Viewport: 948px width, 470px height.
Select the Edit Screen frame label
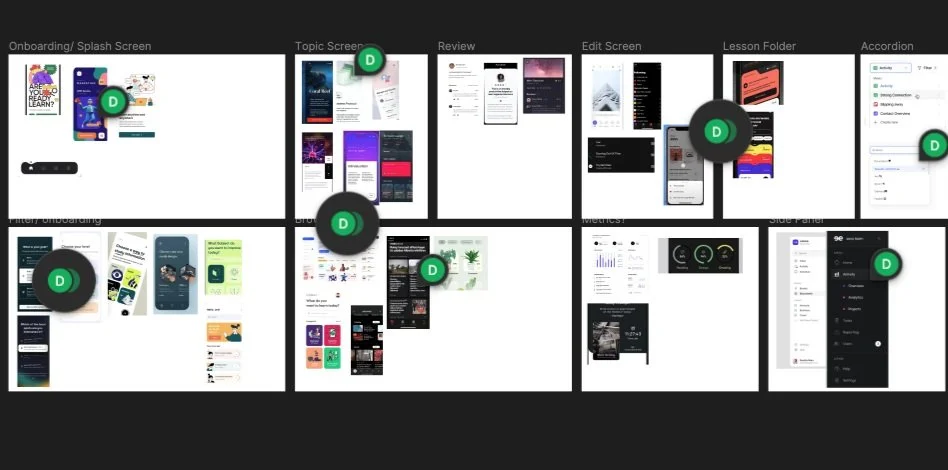pos(611,47)
